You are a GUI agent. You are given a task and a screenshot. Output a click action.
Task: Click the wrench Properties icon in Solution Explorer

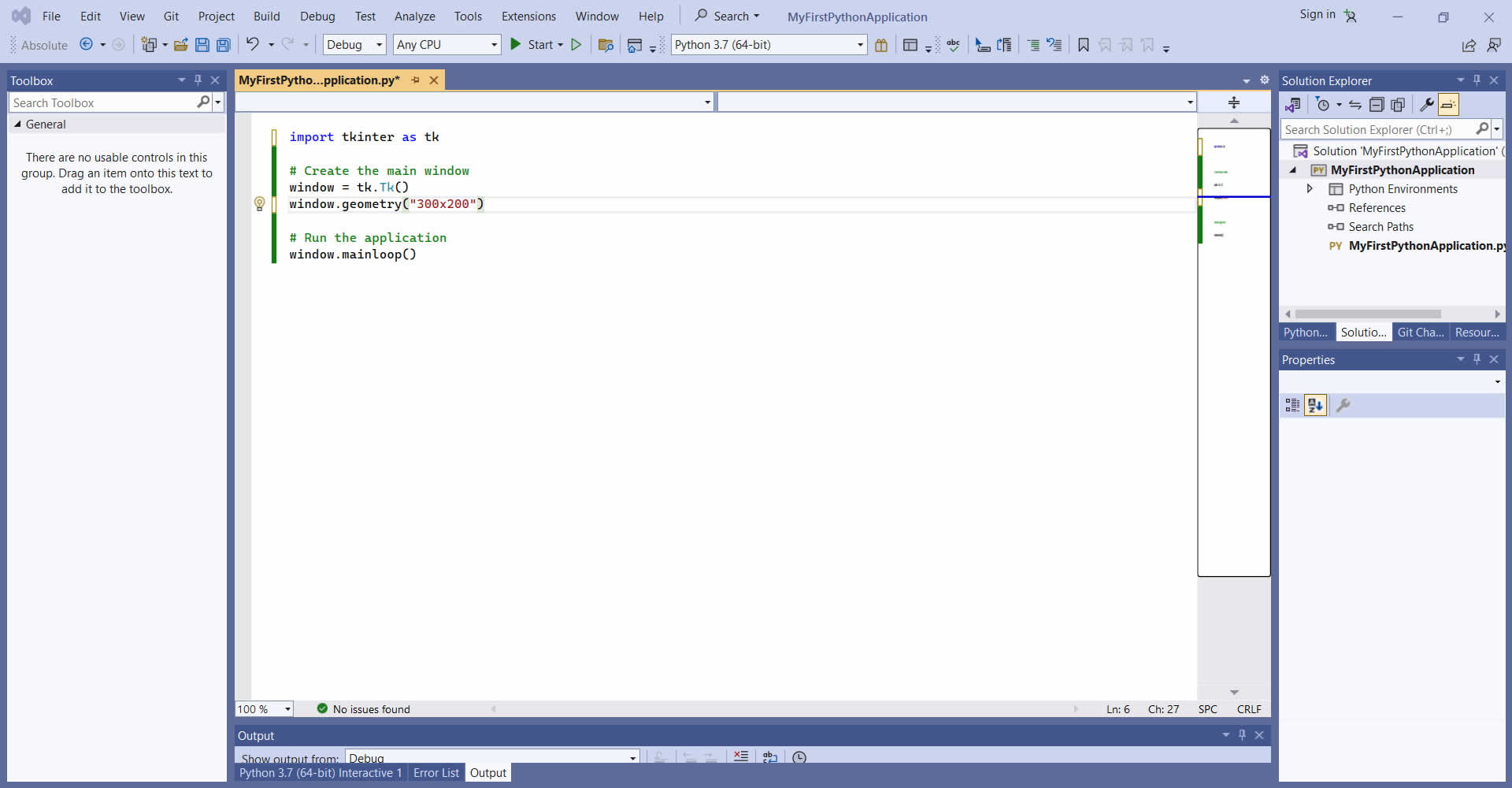[1426, 105]
